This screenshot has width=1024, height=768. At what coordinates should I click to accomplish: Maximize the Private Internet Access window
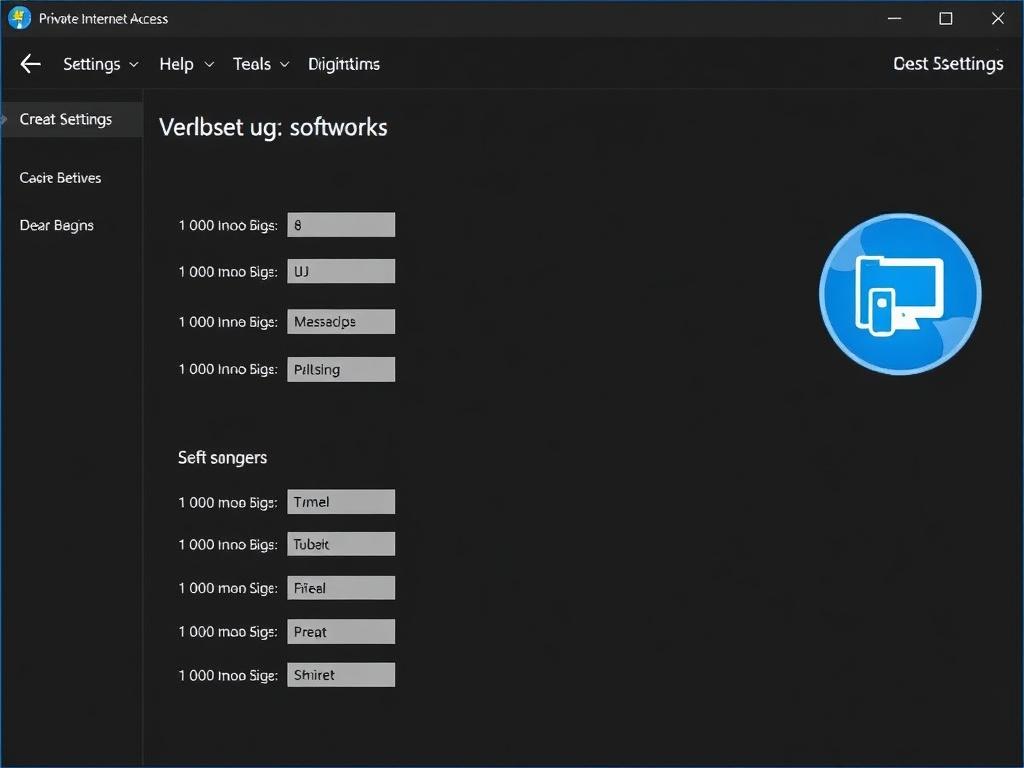946,18
